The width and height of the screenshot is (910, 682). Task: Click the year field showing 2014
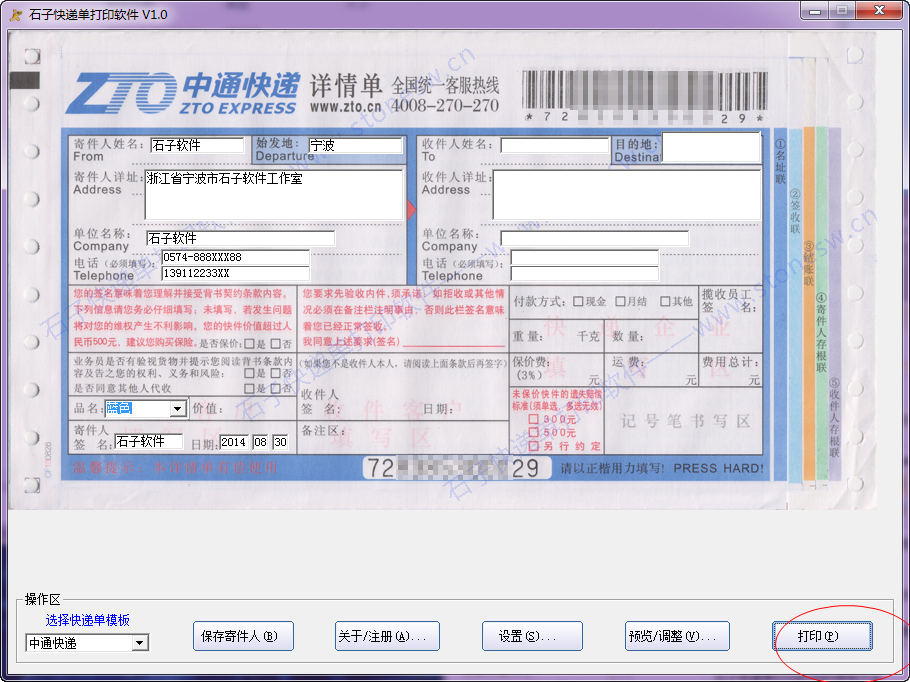click(x=234, y=442)
